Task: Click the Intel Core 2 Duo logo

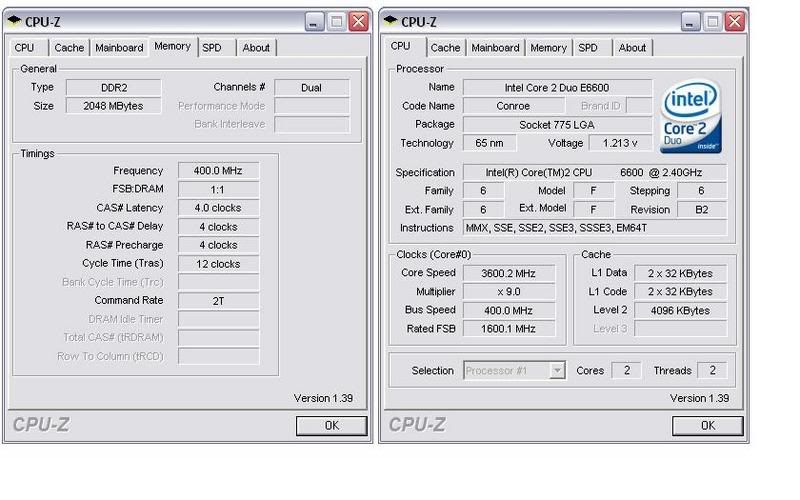Action: point(690,117)
